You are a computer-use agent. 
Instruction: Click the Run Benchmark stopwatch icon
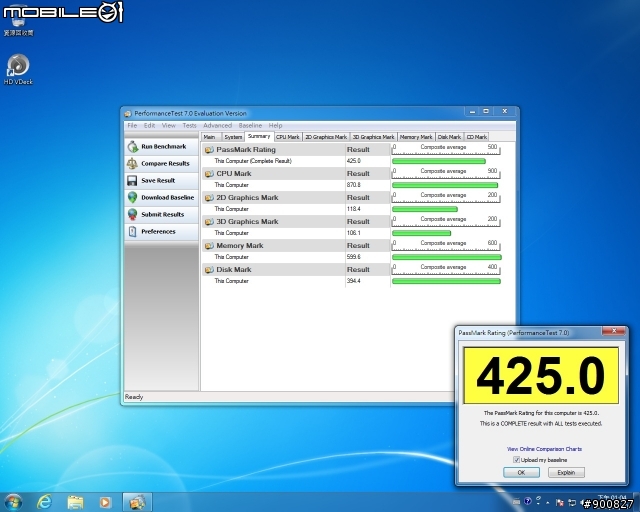click(x=133, y=147)
